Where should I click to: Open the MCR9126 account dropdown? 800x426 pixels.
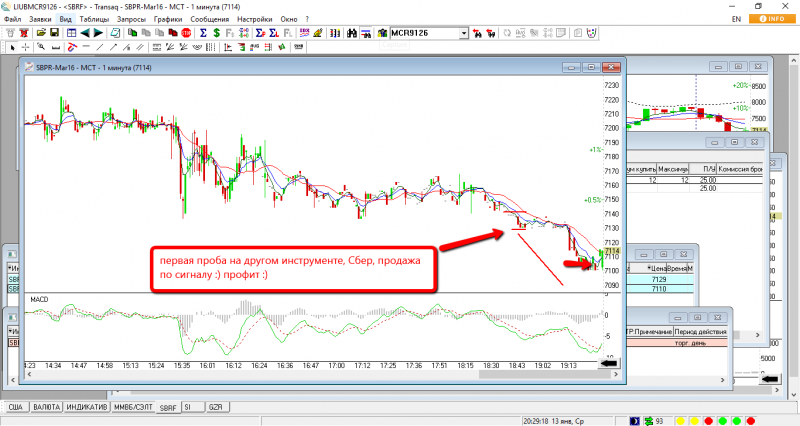(464, 33)
